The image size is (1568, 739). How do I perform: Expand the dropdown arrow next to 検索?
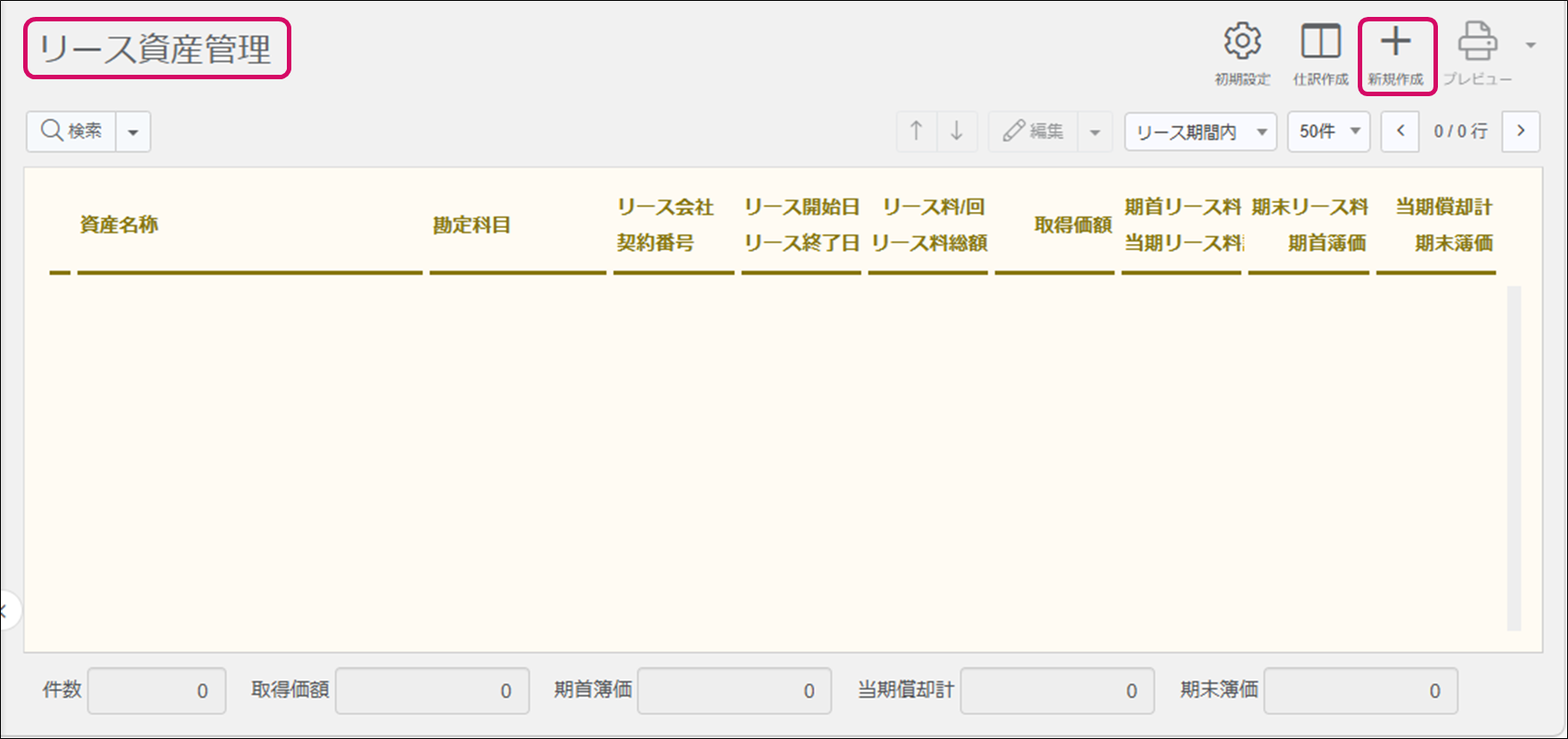coord(133,133)
